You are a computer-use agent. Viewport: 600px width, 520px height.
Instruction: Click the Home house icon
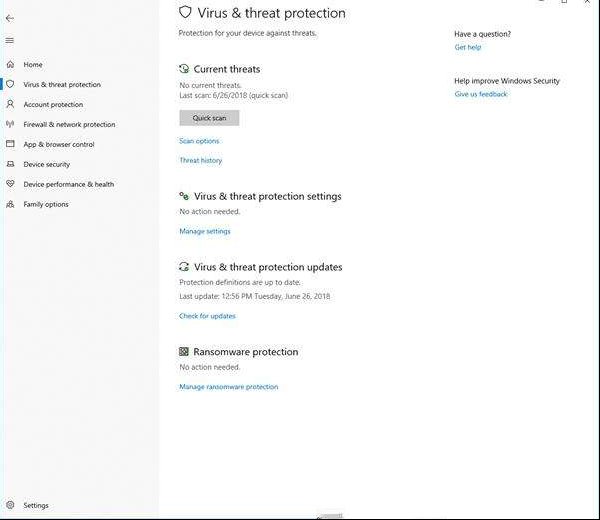click(10, 64)
